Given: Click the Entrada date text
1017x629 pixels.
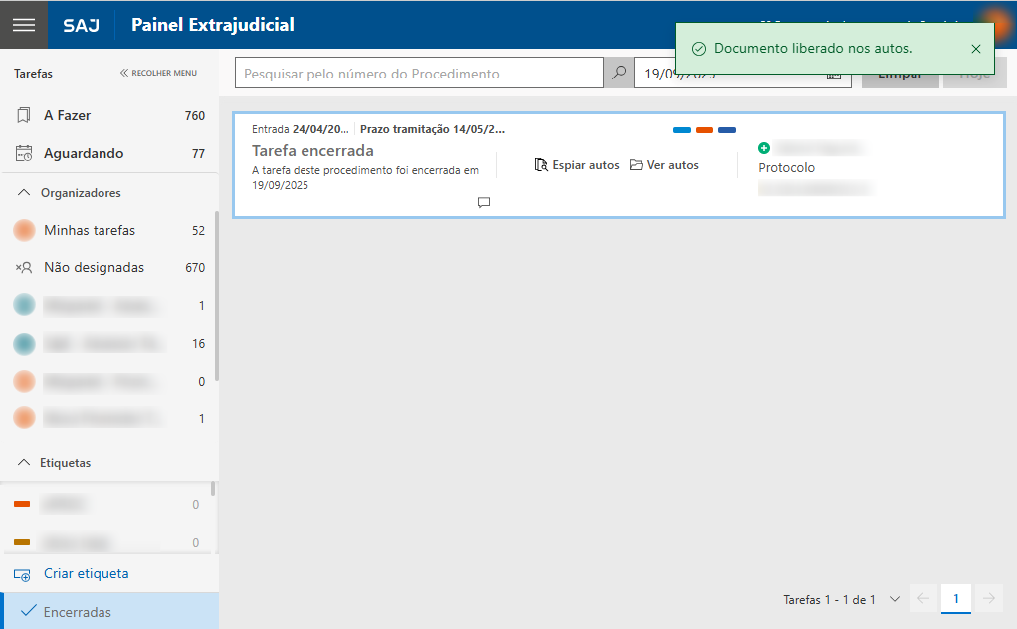Looking at the screenshot, I should pyautogui.click(x=300, y=129).
